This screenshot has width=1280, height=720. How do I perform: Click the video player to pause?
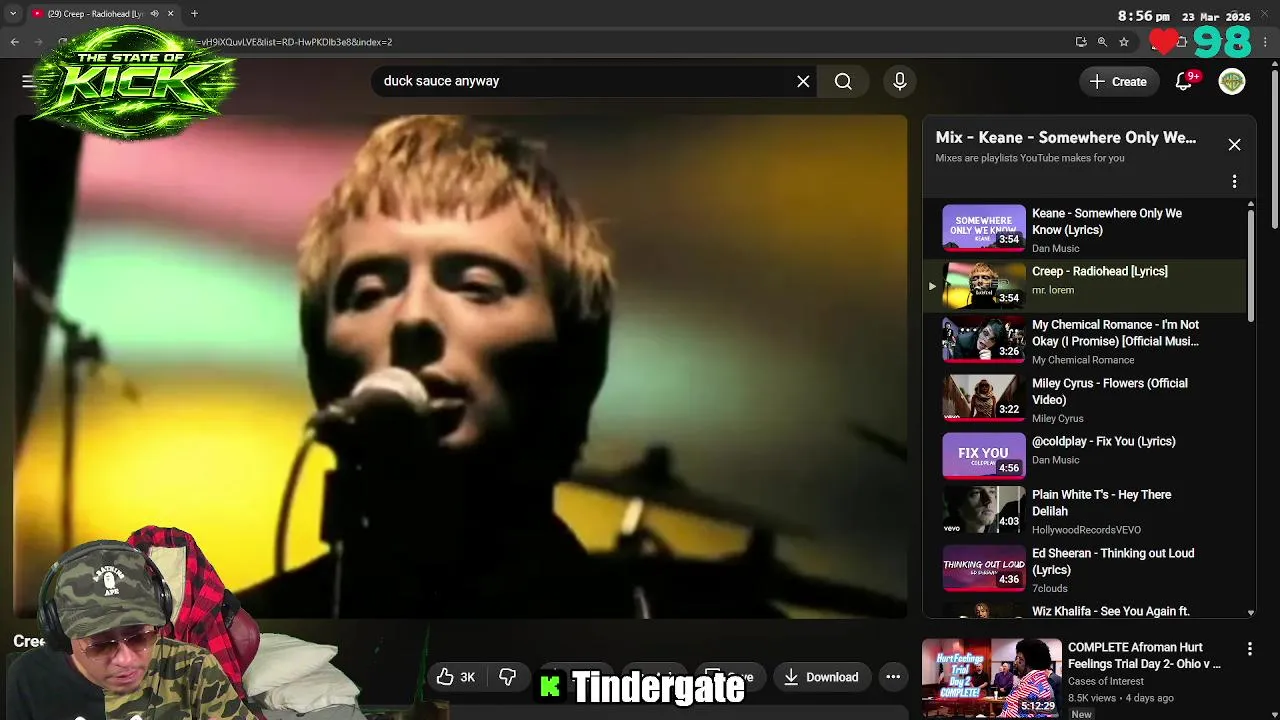pos(460,366)
